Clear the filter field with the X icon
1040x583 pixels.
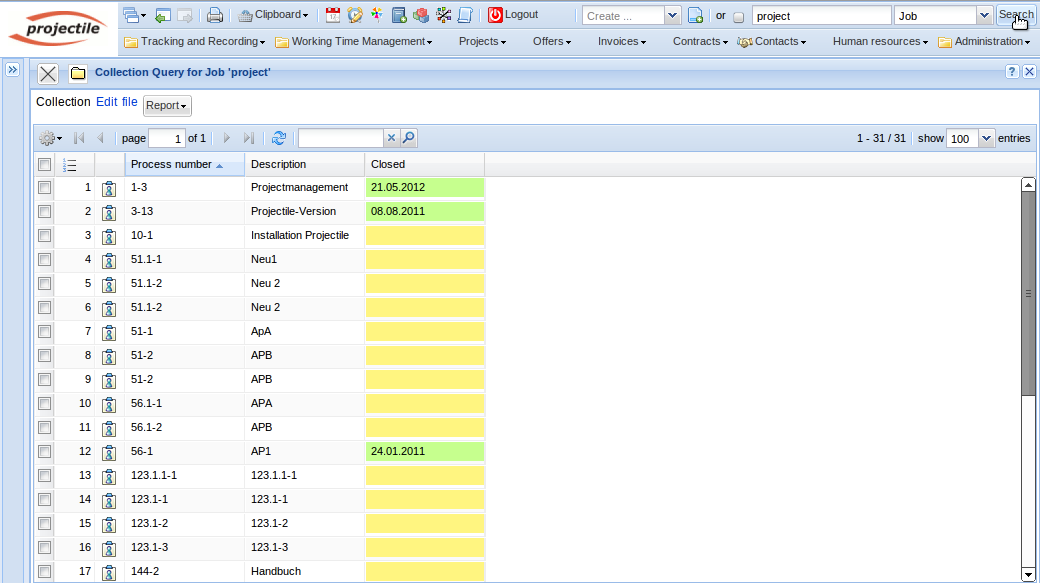point(391,138)
